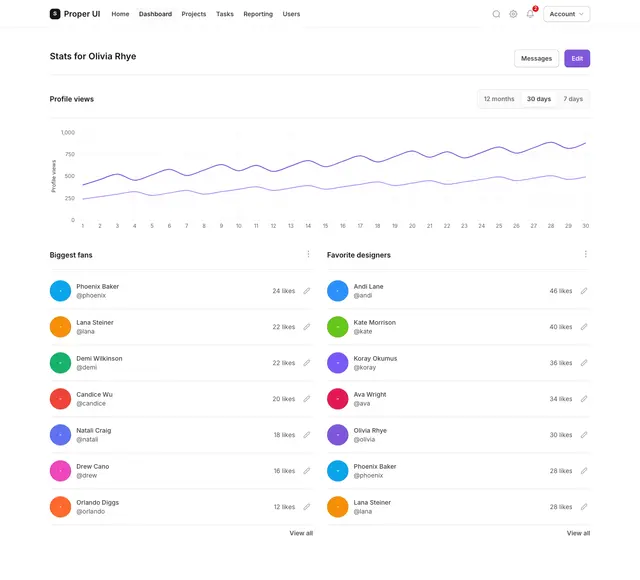Click Drew Cano's pink avatar
The width and height of the screenshot is (640, 580).
[x=60, y=471]
